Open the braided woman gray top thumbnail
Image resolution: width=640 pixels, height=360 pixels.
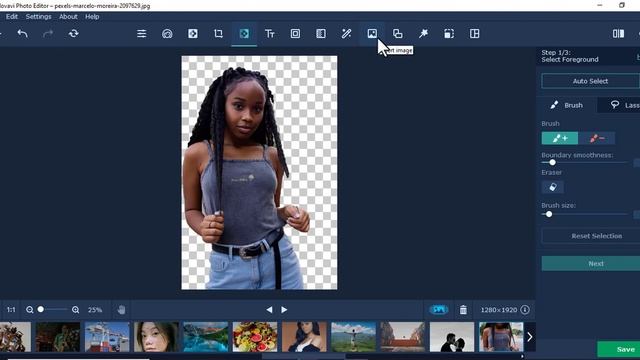[x=501, y=337]
